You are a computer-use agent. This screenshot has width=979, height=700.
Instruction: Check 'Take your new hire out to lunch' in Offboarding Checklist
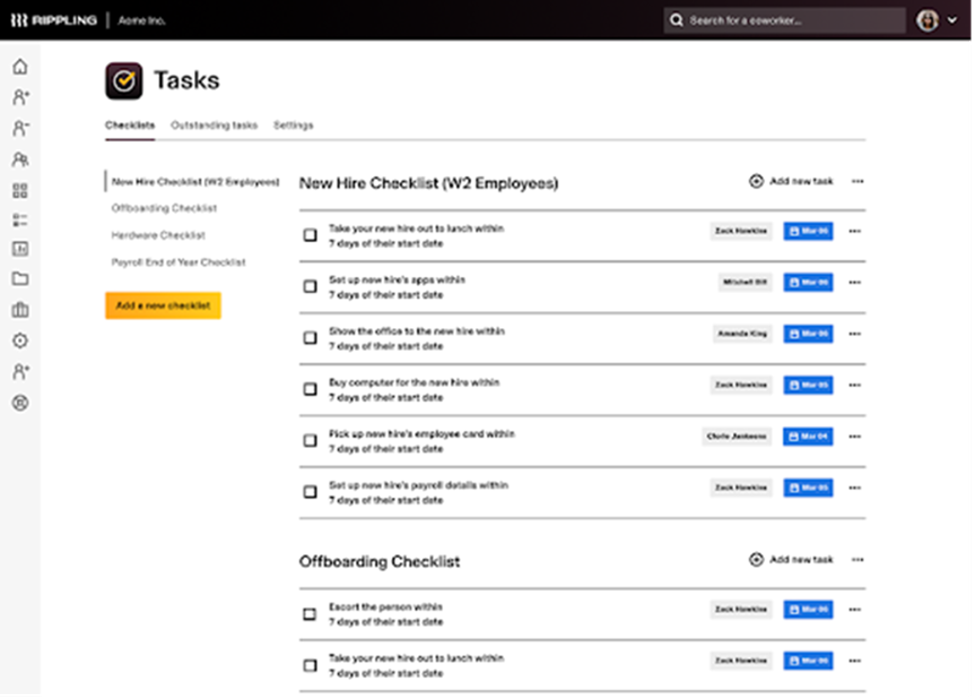310,665
